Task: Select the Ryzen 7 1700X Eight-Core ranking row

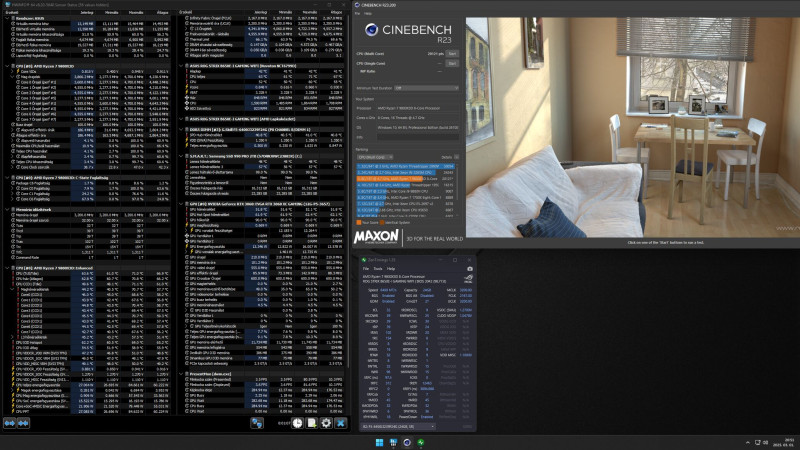Action: [x=406, y=197]
